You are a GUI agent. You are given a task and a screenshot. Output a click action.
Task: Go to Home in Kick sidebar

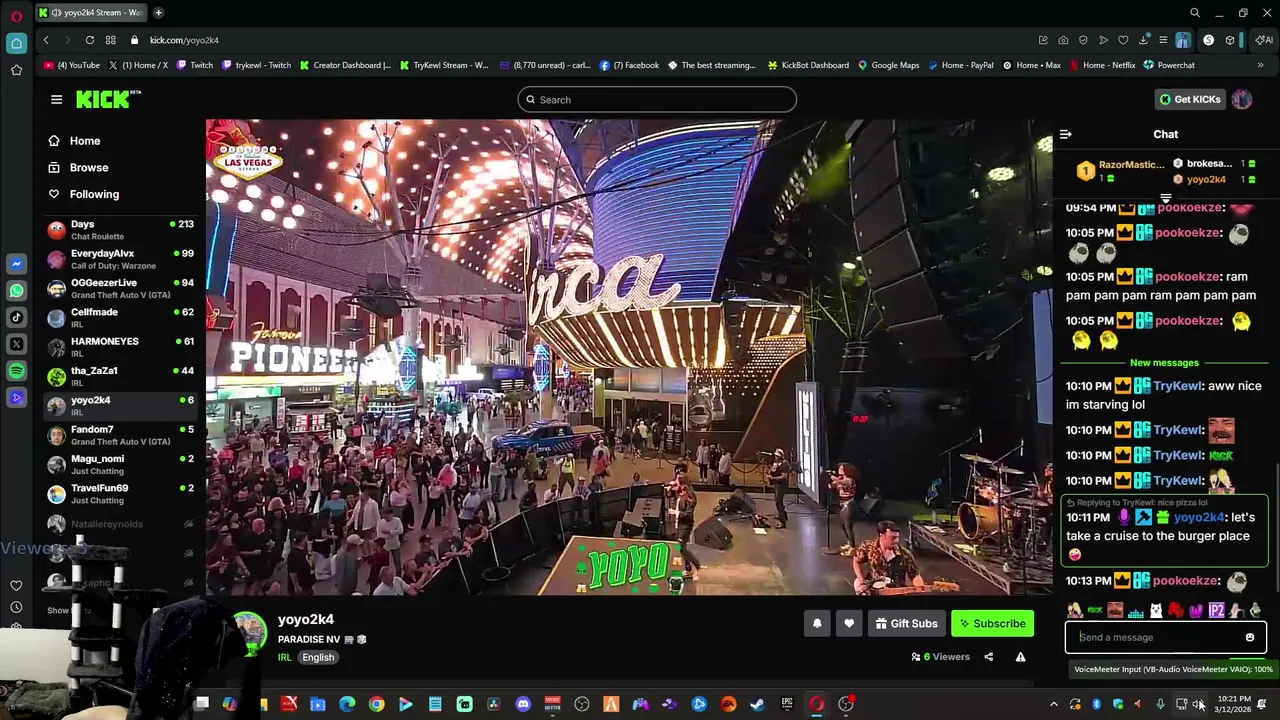(x=75, y=141)
